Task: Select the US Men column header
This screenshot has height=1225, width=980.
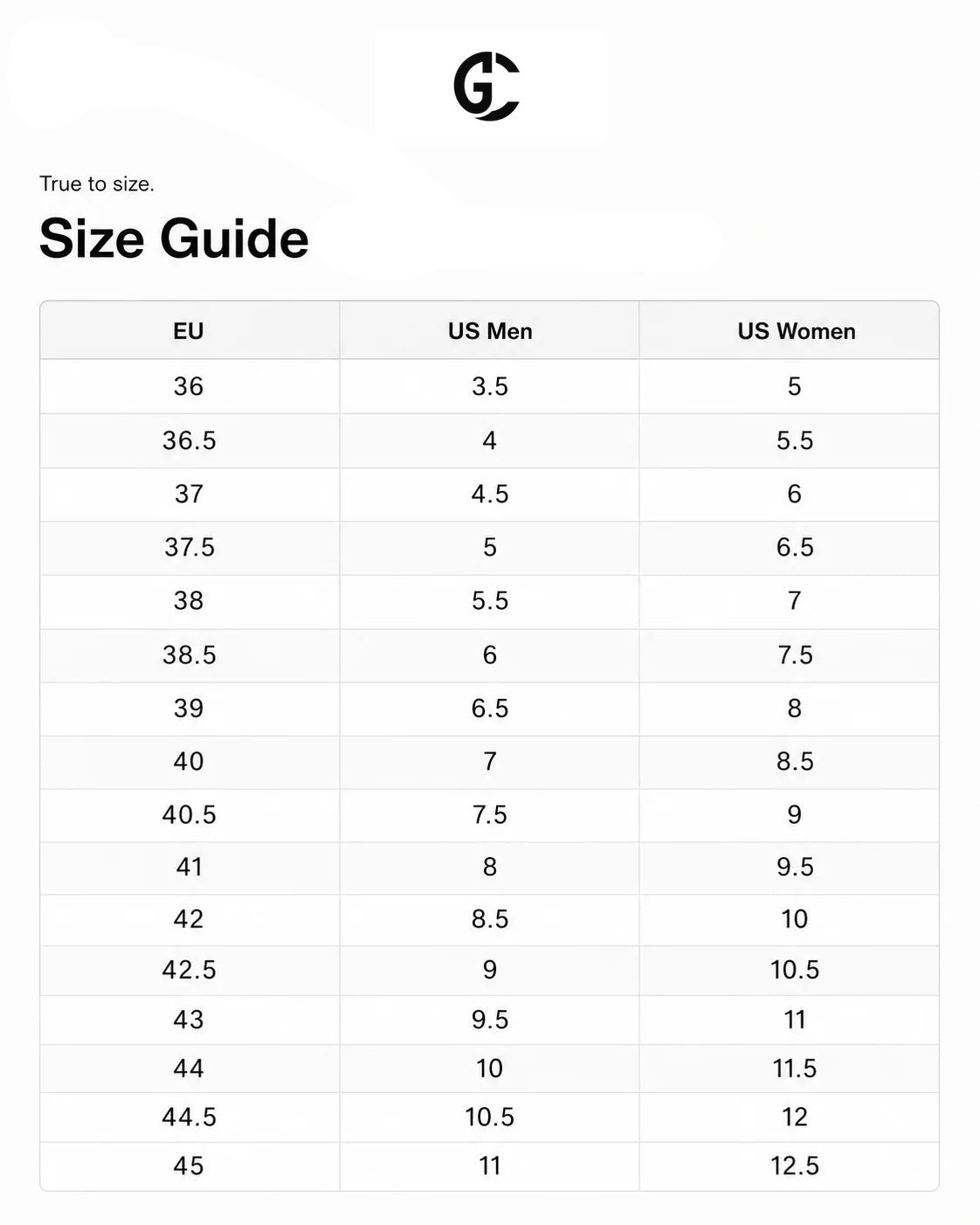Action: pyautogui.click(x=490, y=331)
